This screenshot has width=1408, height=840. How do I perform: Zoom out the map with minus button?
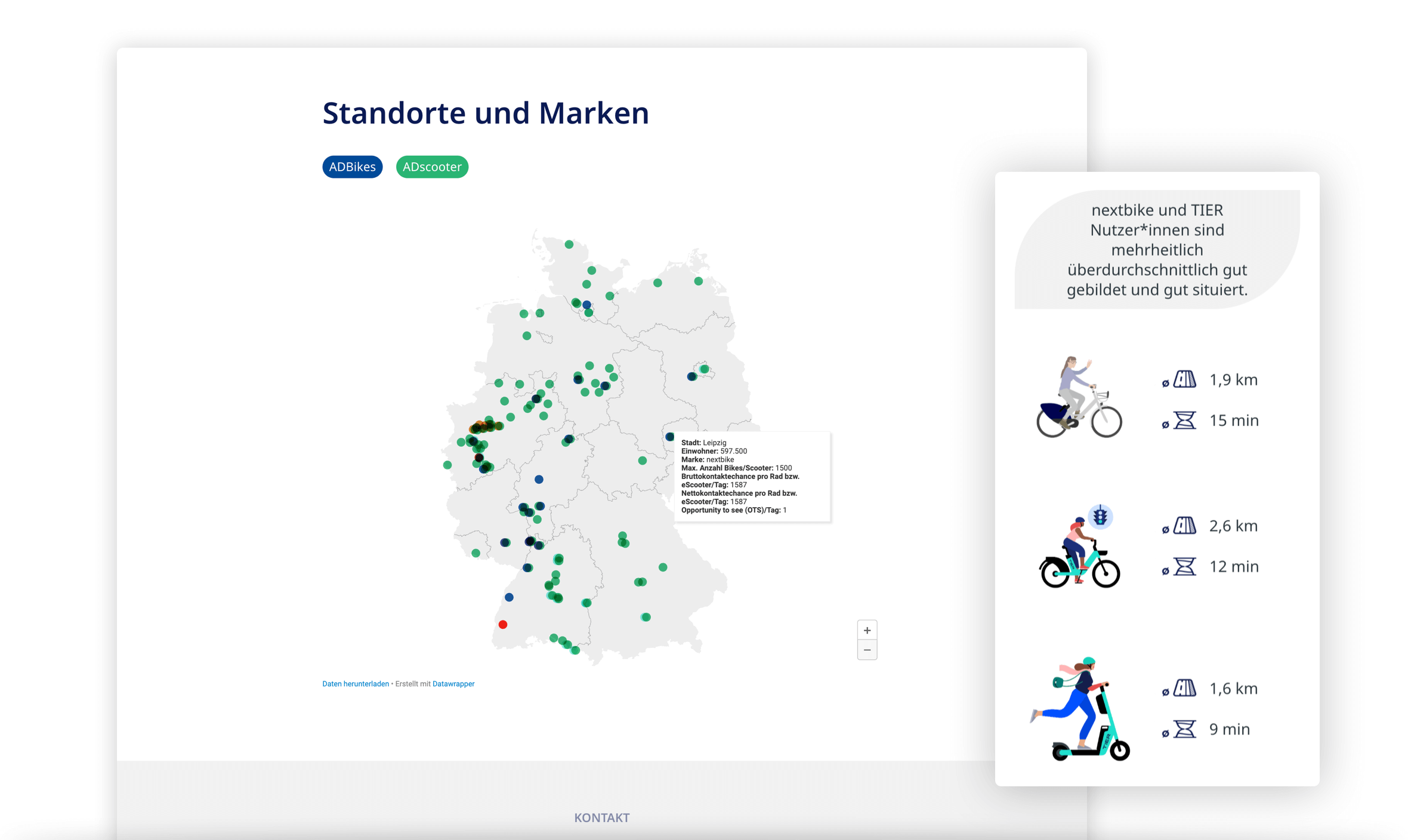point(867,650)
